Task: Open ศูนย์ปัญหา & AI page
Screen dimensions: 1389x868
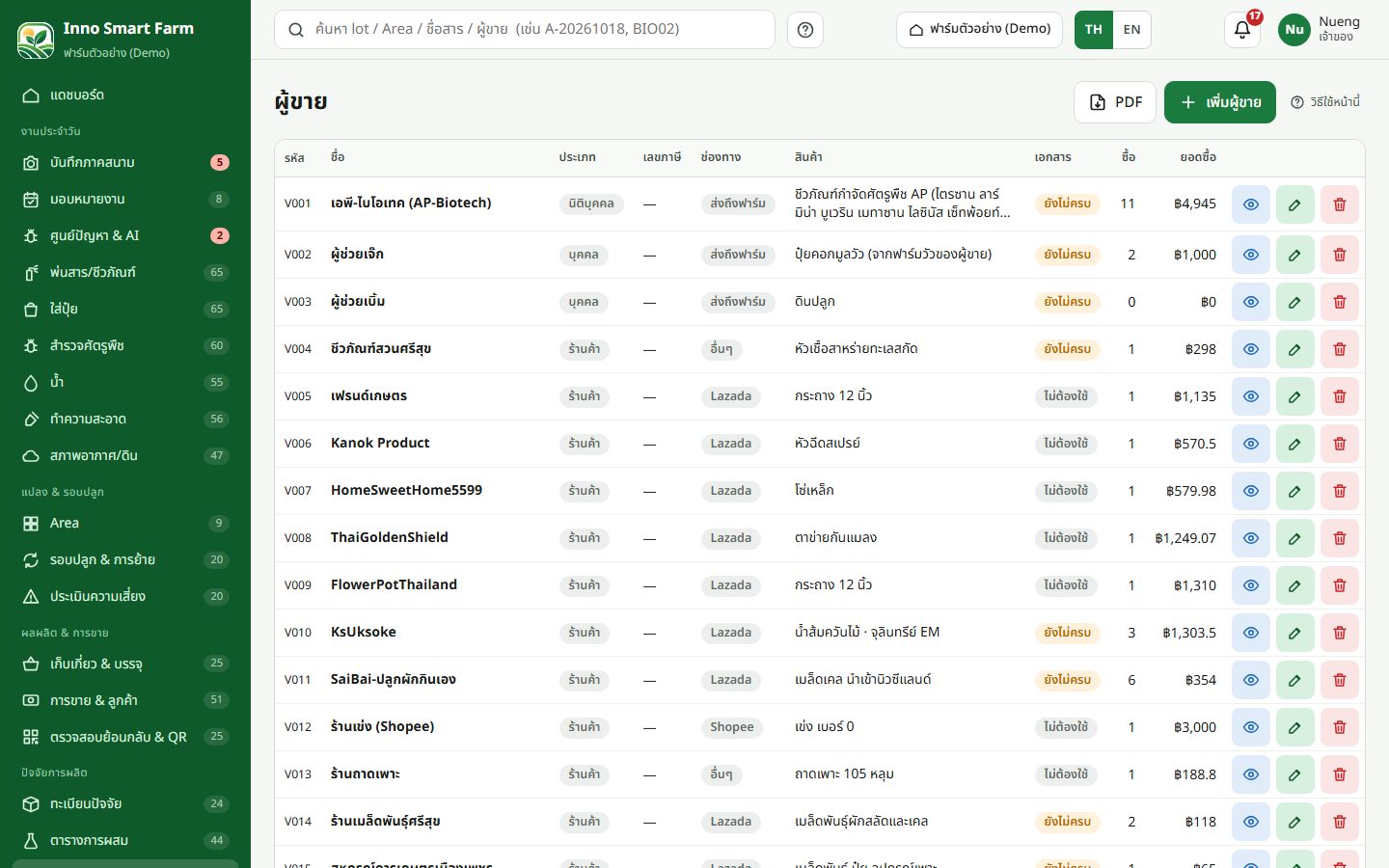Action: coord(125,236)
